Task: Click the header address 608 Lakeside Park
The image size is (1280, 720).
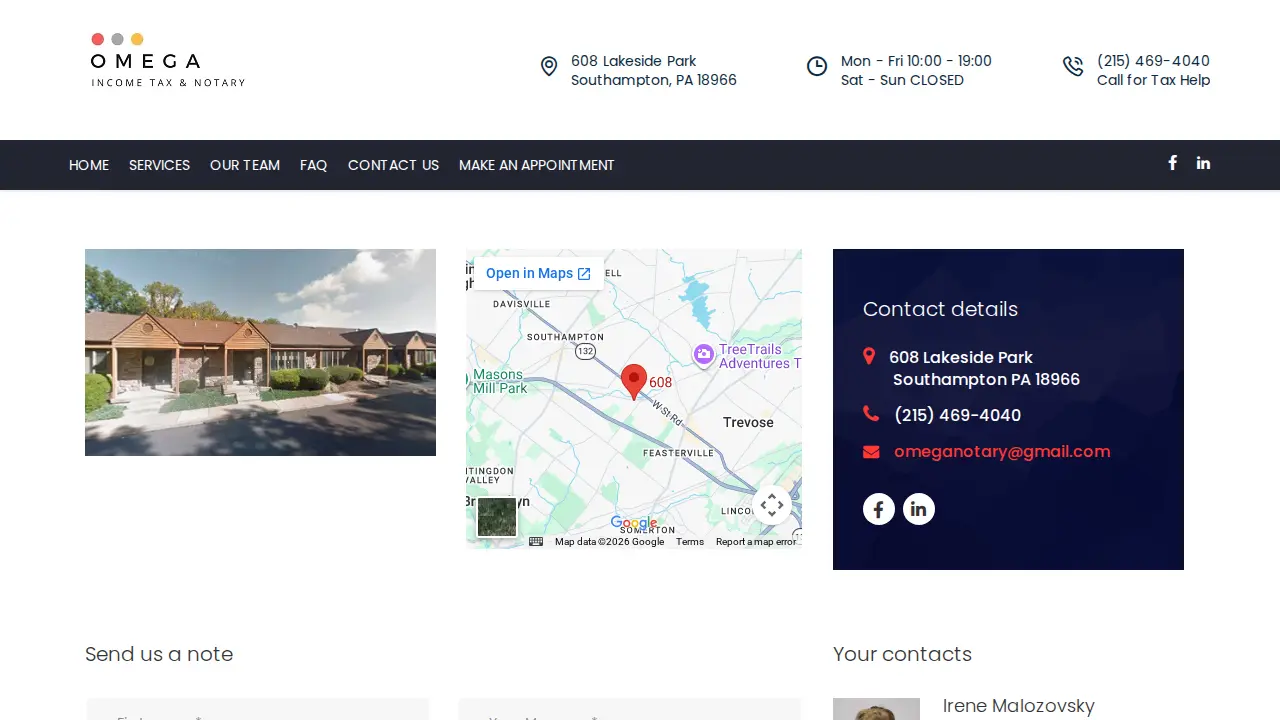Action: coord(634,61)
